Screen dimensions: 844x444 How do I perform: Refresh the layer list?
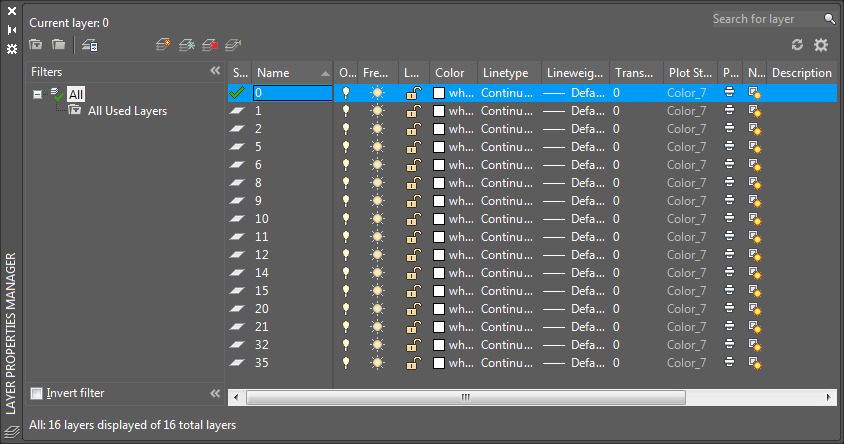797,45
